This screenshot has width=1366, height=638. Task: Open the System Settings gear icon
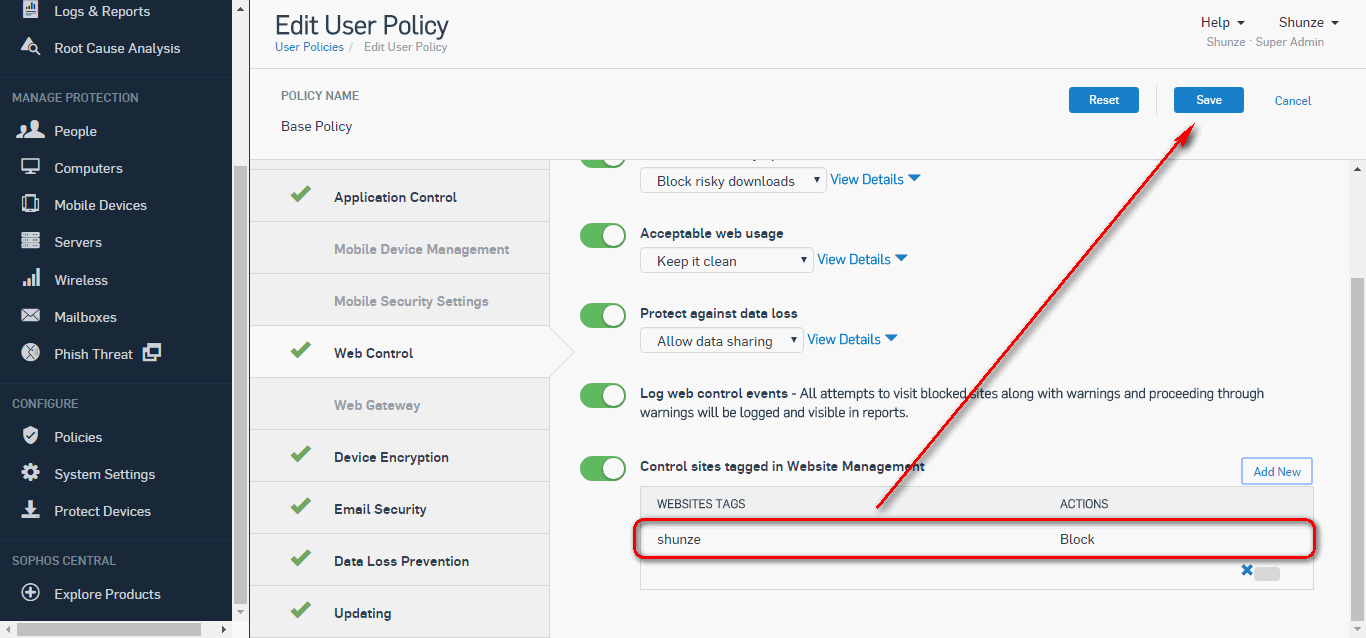tap(31, 473)
